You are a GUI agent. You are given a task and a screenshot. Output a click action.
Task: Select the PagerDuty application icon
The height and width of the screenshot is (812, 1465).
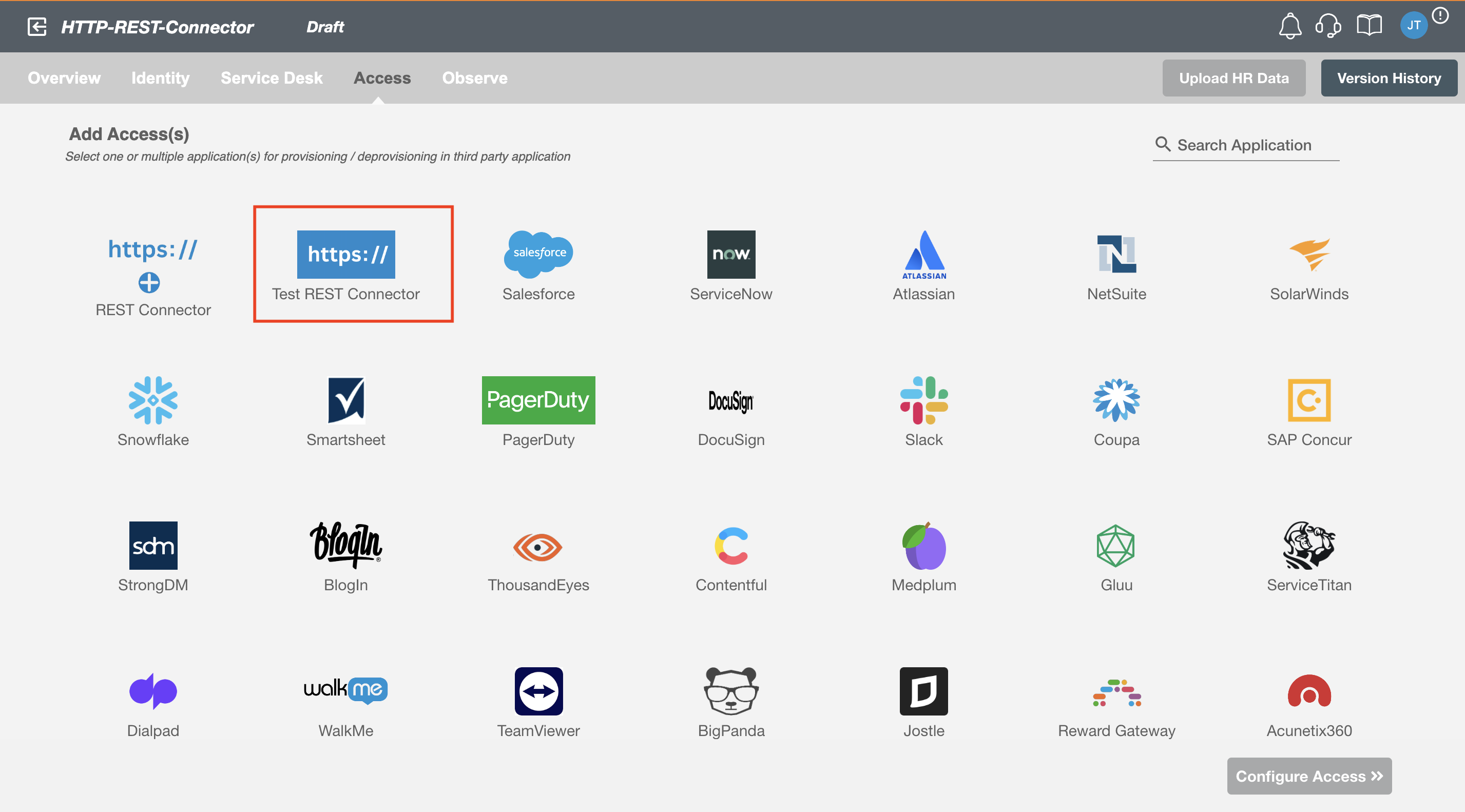tap(538, 400)
